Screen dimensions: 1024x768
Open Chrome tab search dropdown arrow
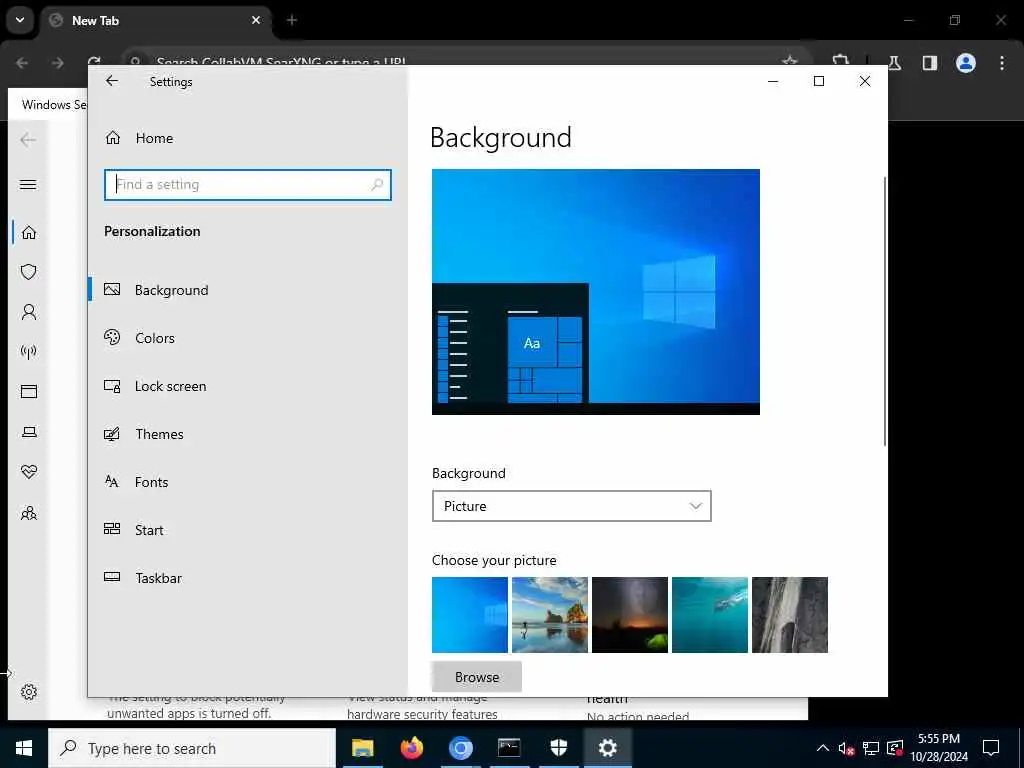20,20
